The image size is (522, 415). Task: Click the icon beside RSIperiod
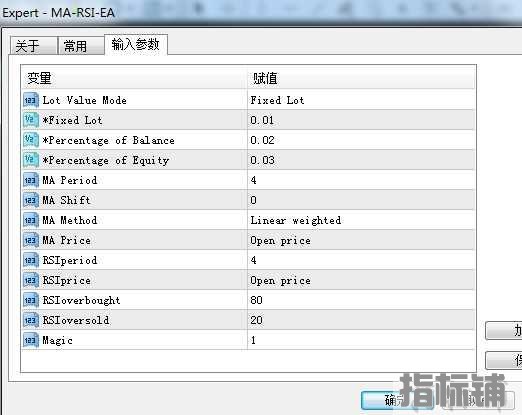coord(31,260)
